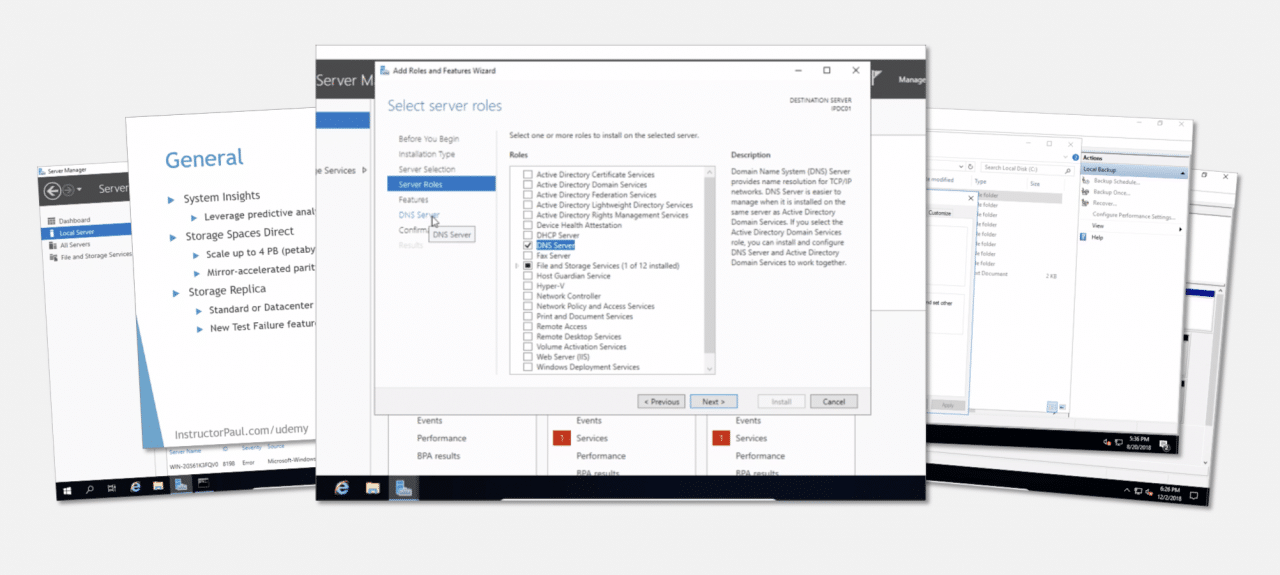Image resolution: width=1280 pixels, height=575 pixels.
Task: Click the Backup Schedule action icon
Action: coord(1085,181)
